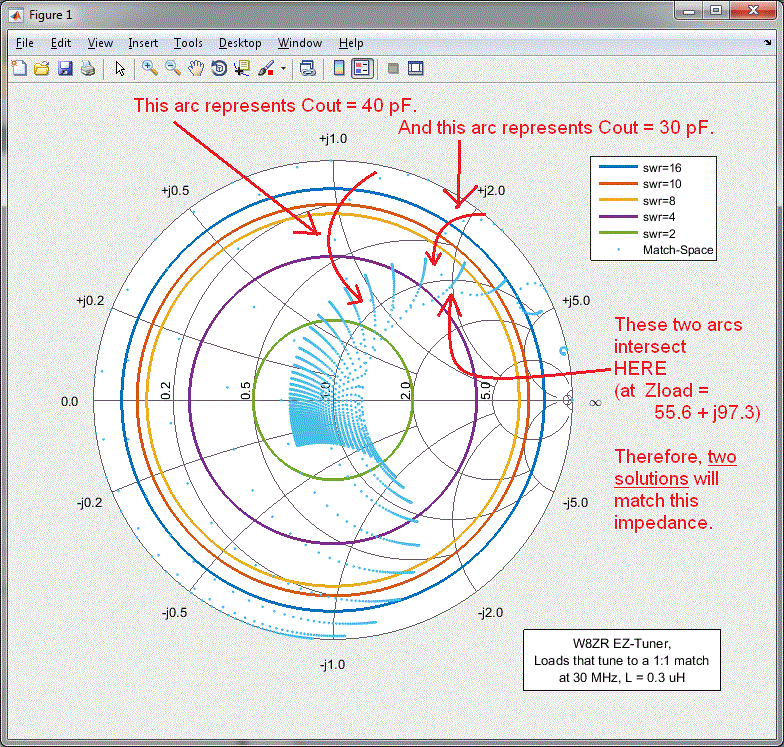Click the -j0.2 reactance label
This screenshot has height=747, width=784.
point(90,502)
